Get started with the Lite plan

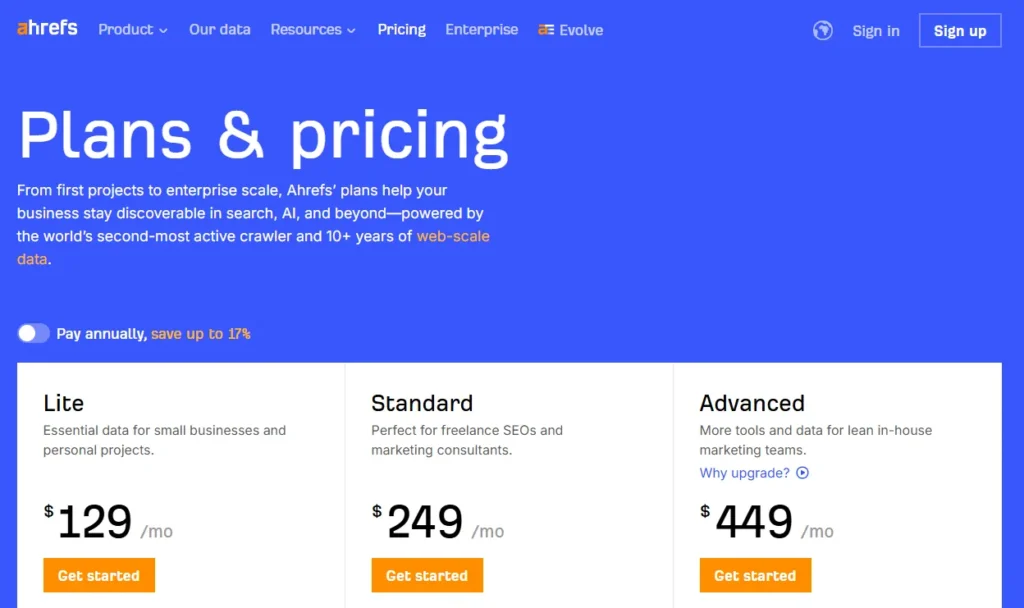pyautogui.click(x=99, y=575)
